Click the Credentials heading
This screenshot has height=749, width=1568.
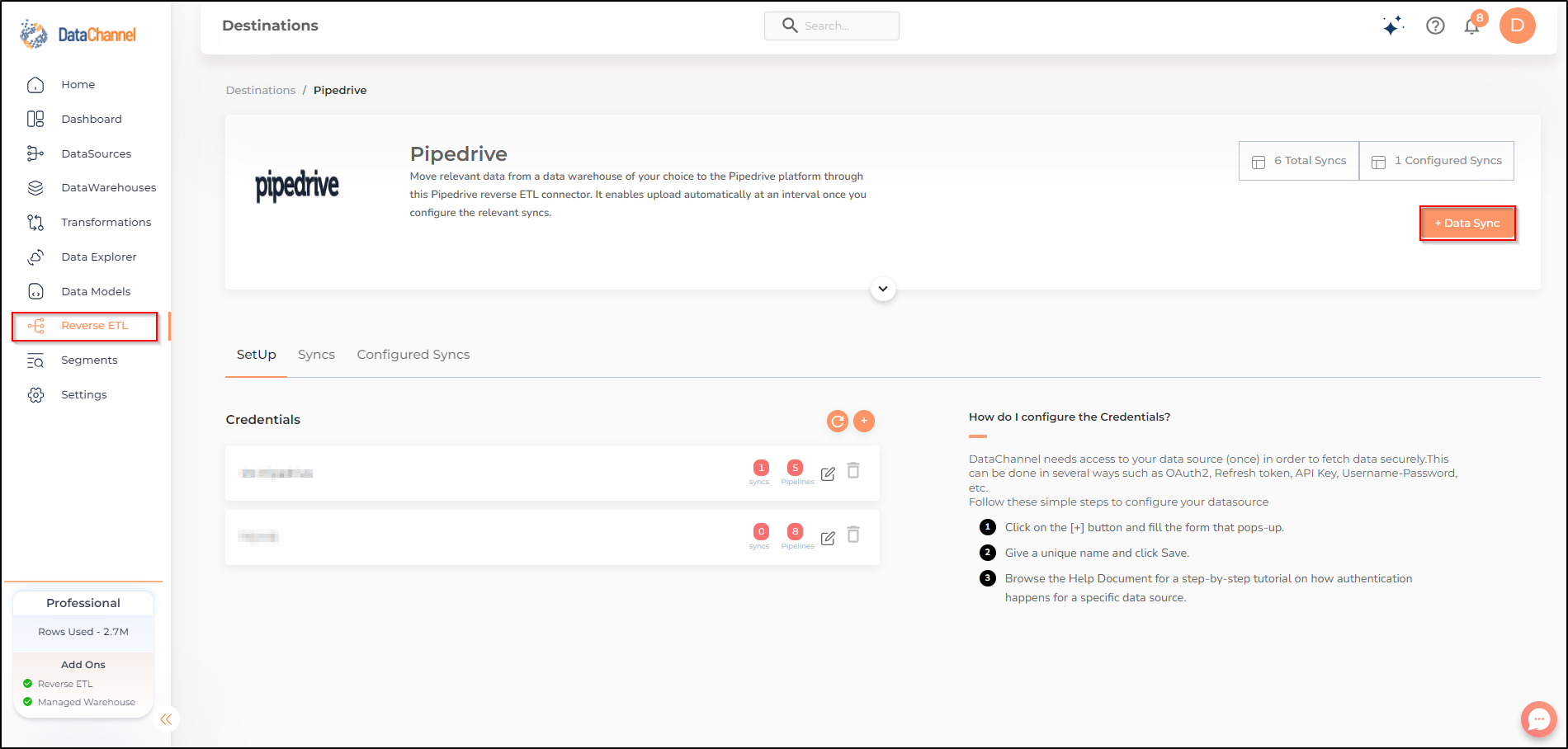click(263, 420)
